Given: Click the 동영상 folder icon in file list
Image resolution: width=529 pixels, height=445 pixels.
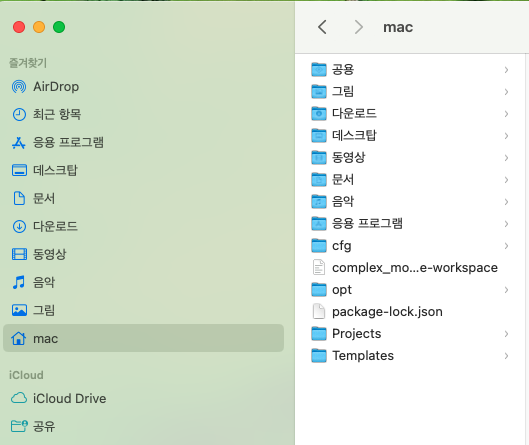Looking at the screenshot, I should click(x=319, y=158).
